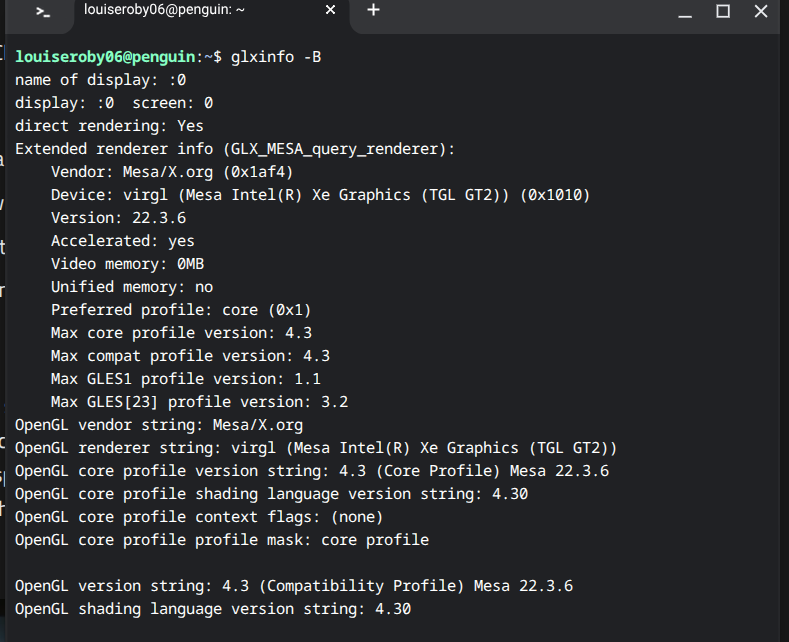Click the 'direct rendering: Yes' line
The height and width of the screenshot is (642, 789).
point(109,125)
